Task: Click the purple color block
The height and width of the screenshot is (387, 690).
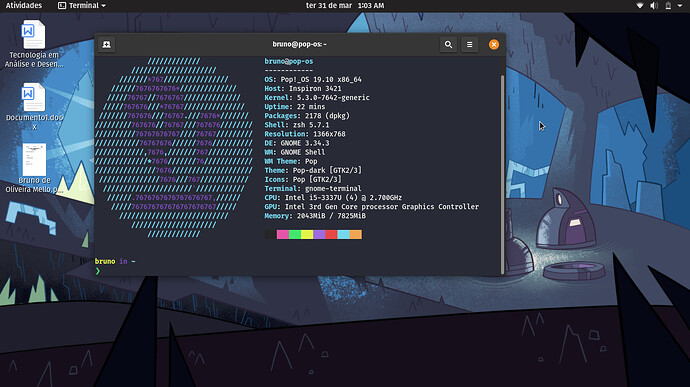Action: 319,234
